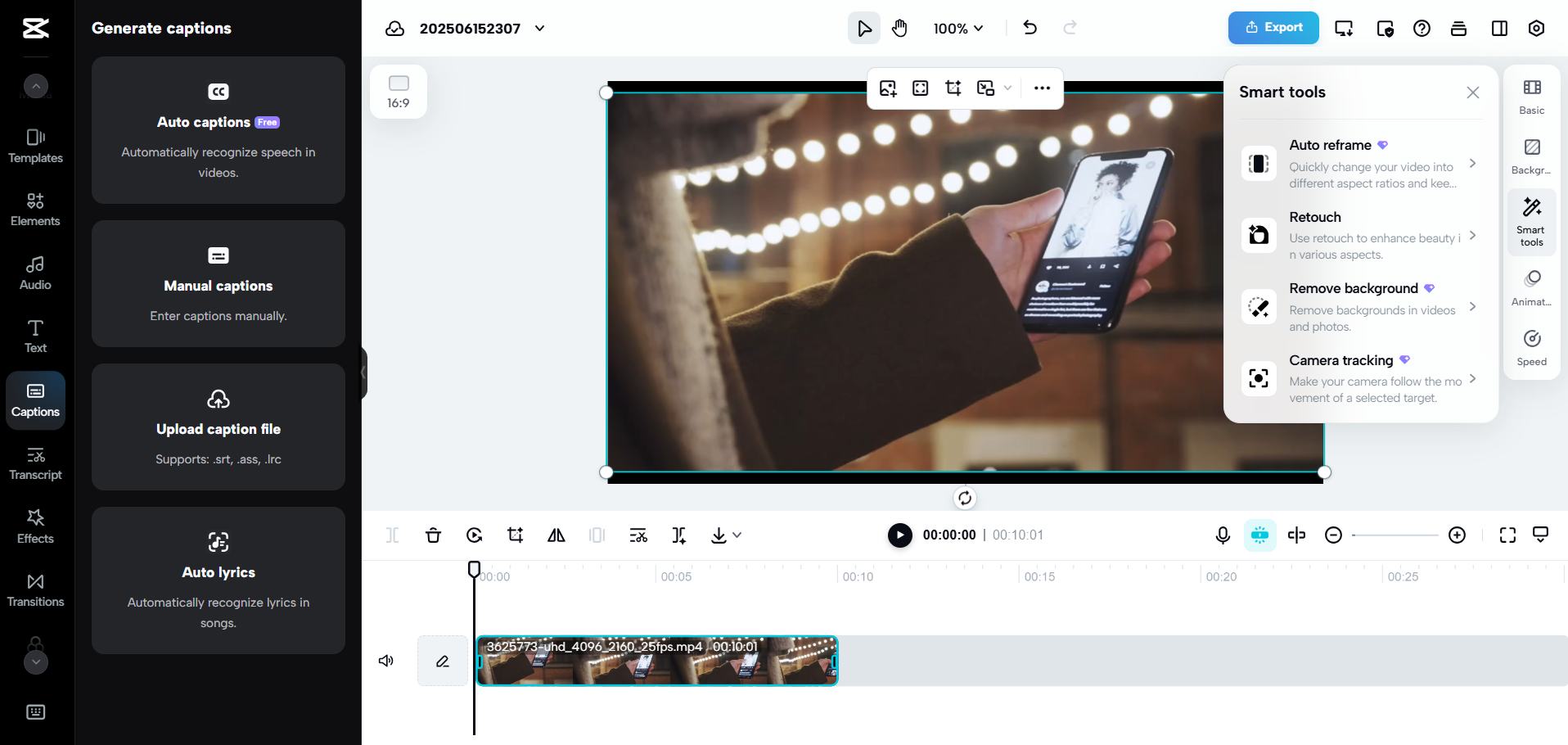This screenshot has height=745, width=1568.
Task: Open the Background properties tab
Action: click(x=1532, y=157)
